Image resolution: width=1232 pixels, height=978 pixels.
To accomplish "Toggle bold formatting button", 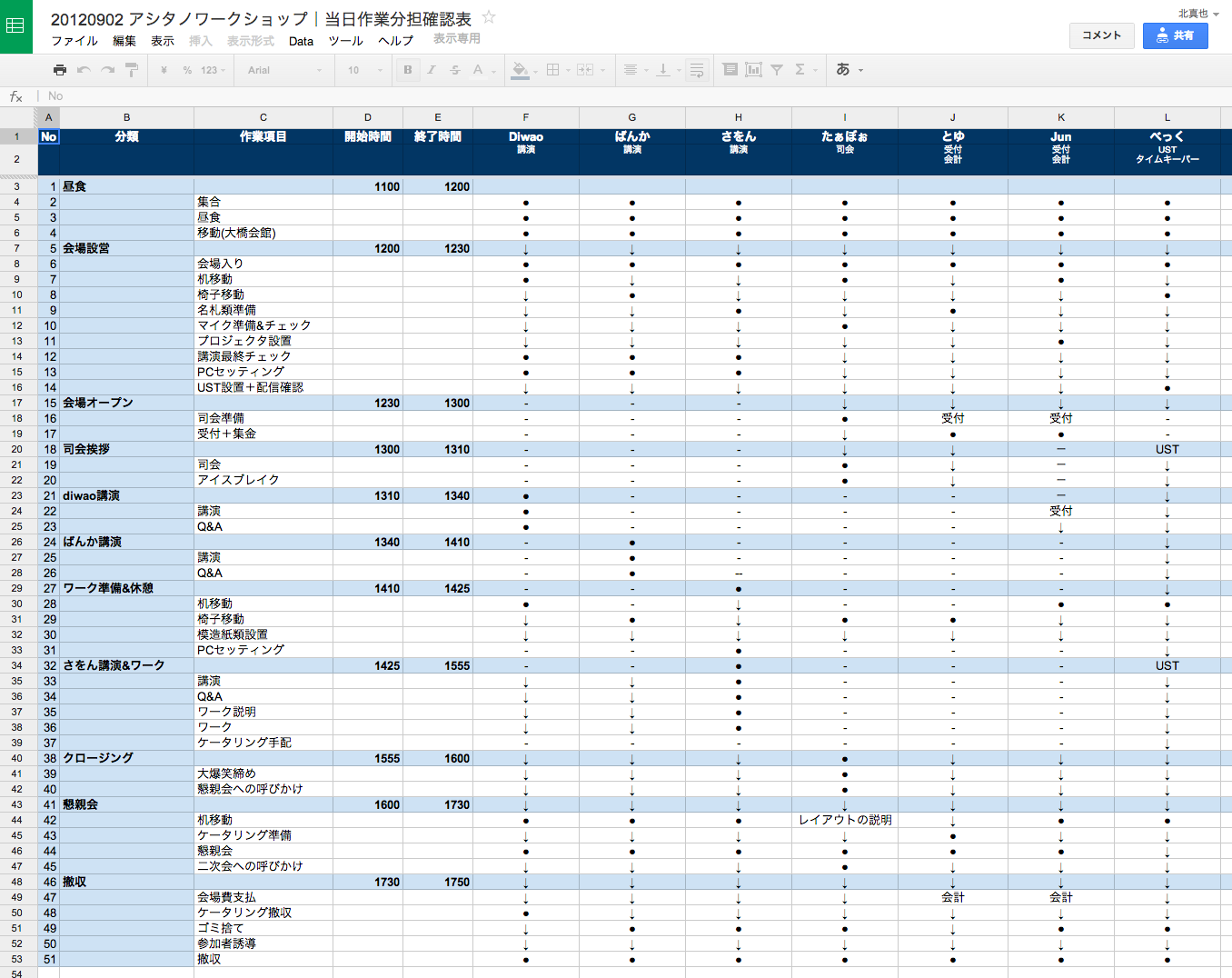I will 408,70.
